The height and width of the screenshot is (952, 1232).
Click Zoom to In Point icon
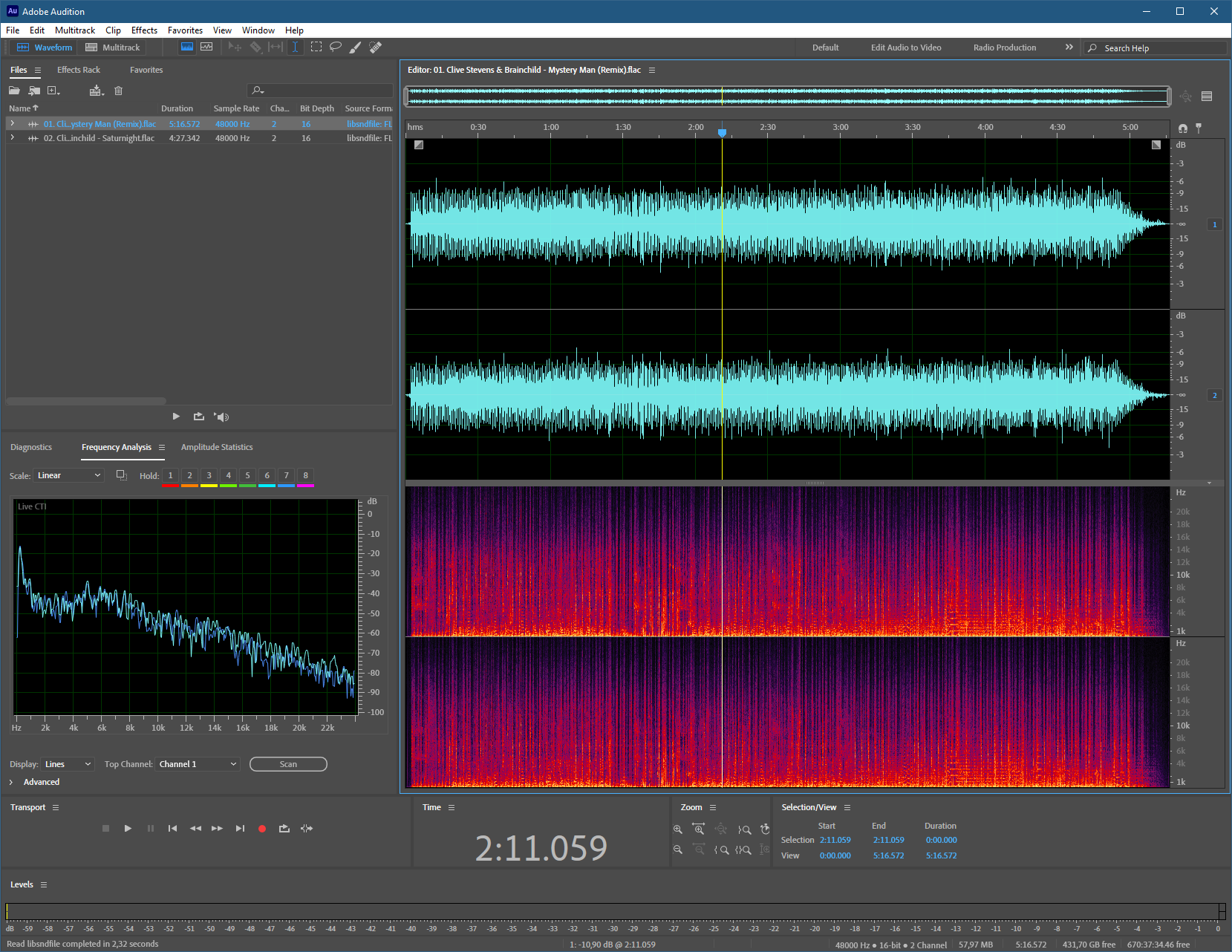click(722, 850)
